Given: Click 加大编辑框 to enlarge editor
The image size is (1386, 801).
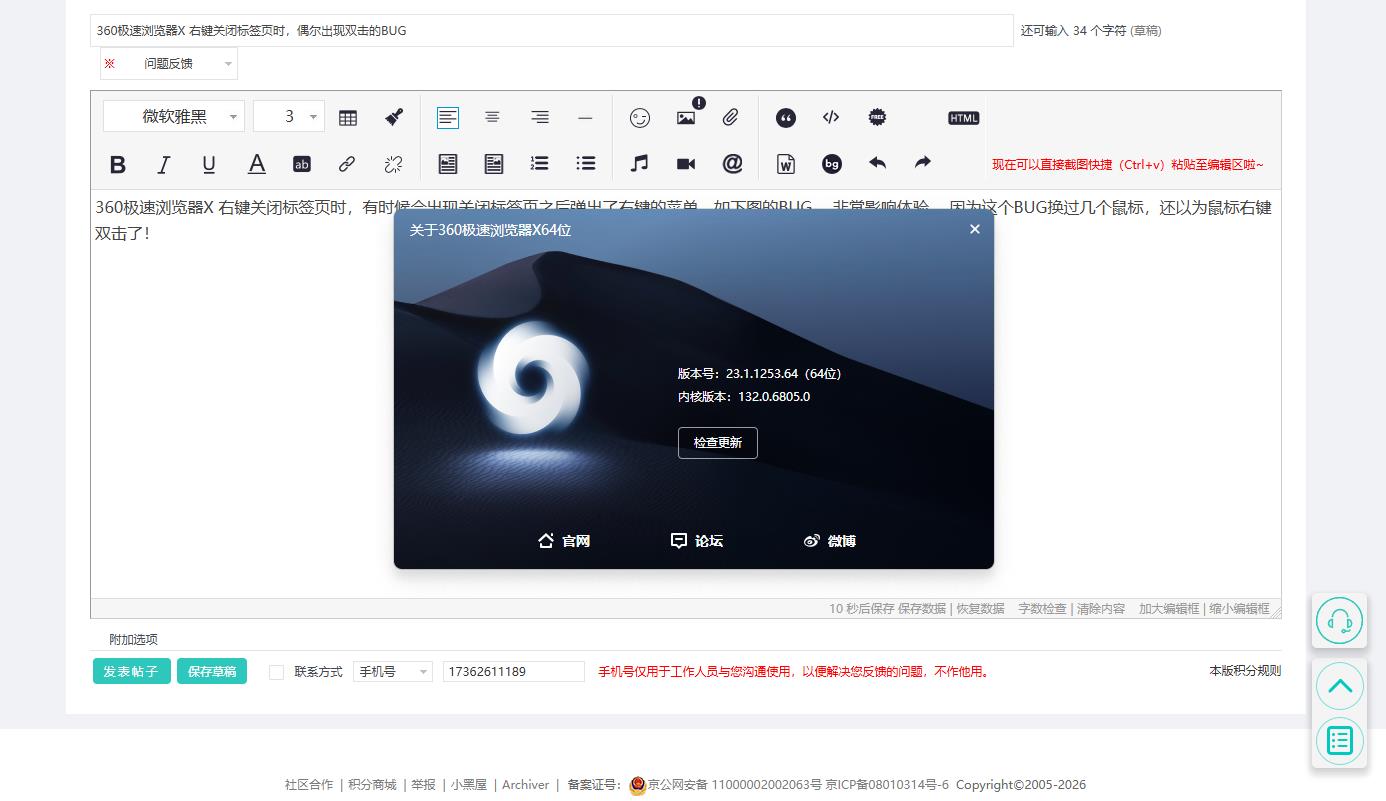Looking at the screenshot, I should click(x=1169, y=609).
